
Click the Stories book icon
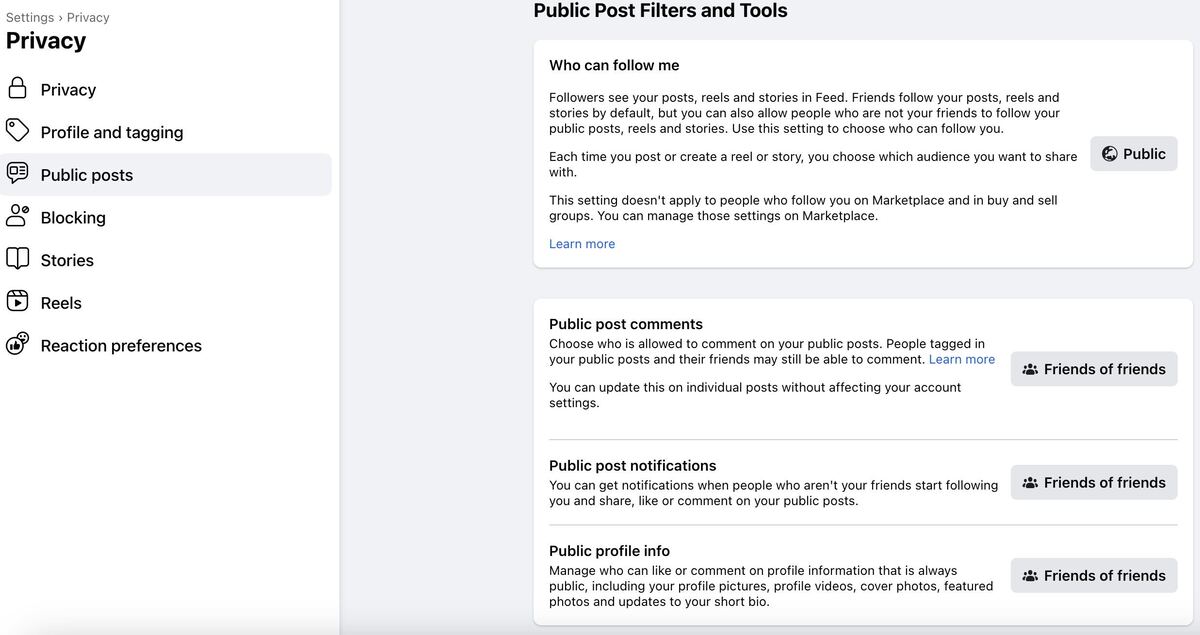(17, 259)
